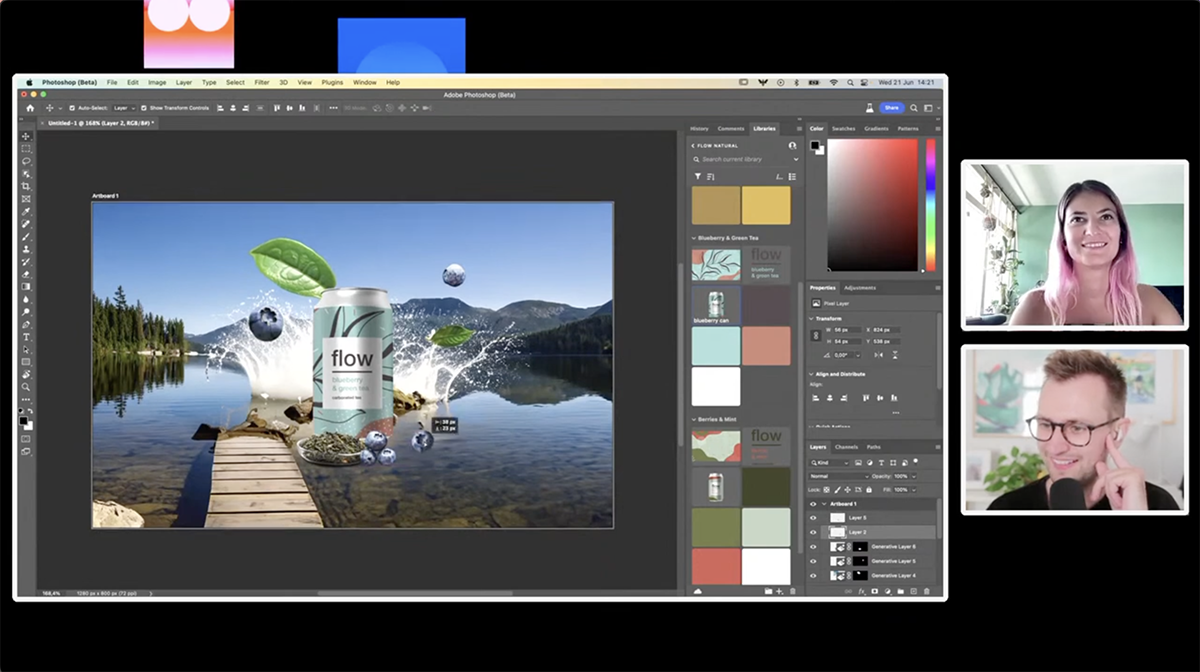Open the Kind filter dropdown in Layers
The height and width of the screenshot is (672, 1200).
pyautogui.click(x=830, y=463)
